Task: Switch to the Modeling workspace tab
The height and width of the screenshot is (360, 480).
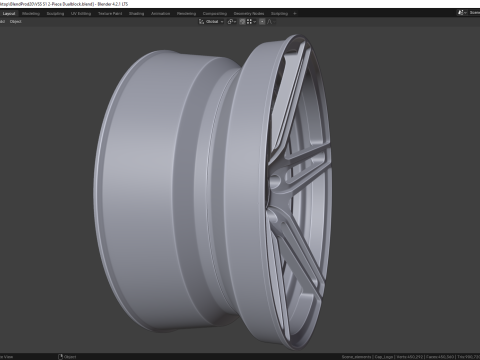Action: (31, 14)
